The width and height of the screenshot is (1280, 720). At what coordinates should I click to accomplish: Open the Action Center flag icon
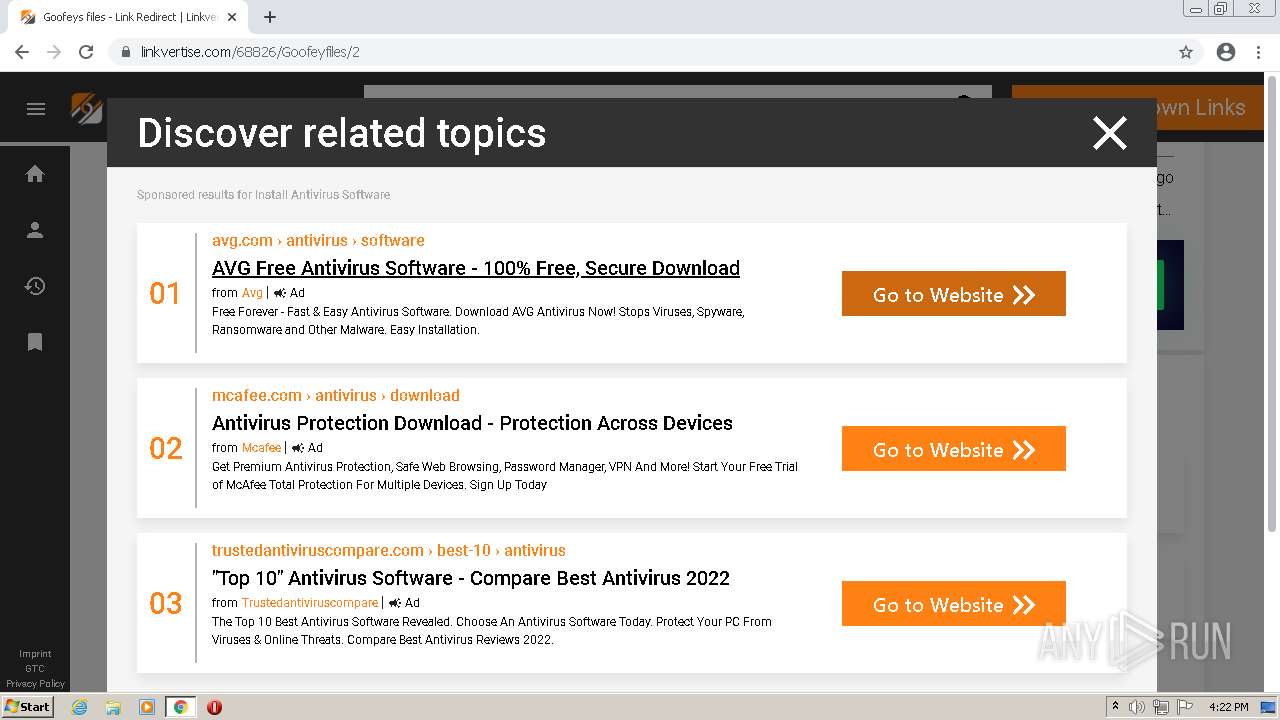1183,707
